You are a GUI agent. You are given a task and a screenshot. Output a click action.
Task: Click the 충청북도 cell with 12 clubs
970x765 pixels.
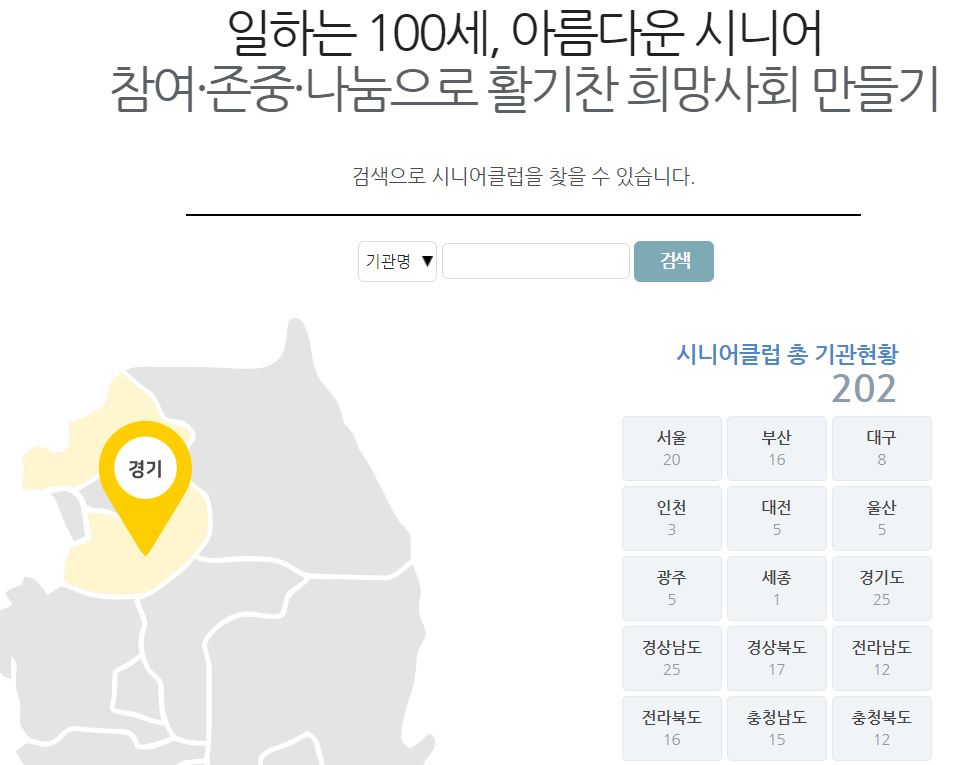pyautogui.click(x=881, y=728)
